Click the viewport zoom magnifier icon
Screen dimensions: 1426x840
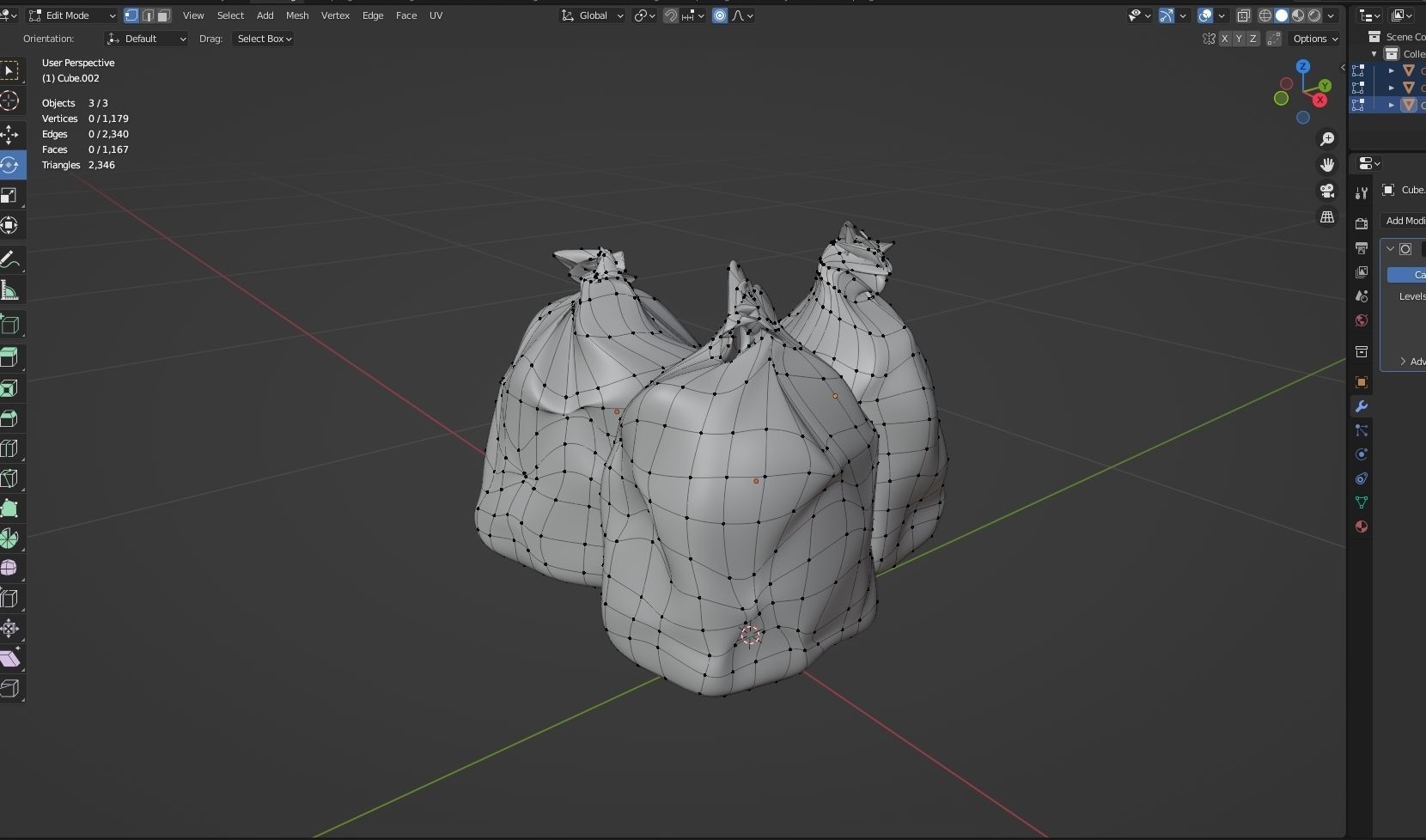pyautogui.click(x=1327, y=139)
